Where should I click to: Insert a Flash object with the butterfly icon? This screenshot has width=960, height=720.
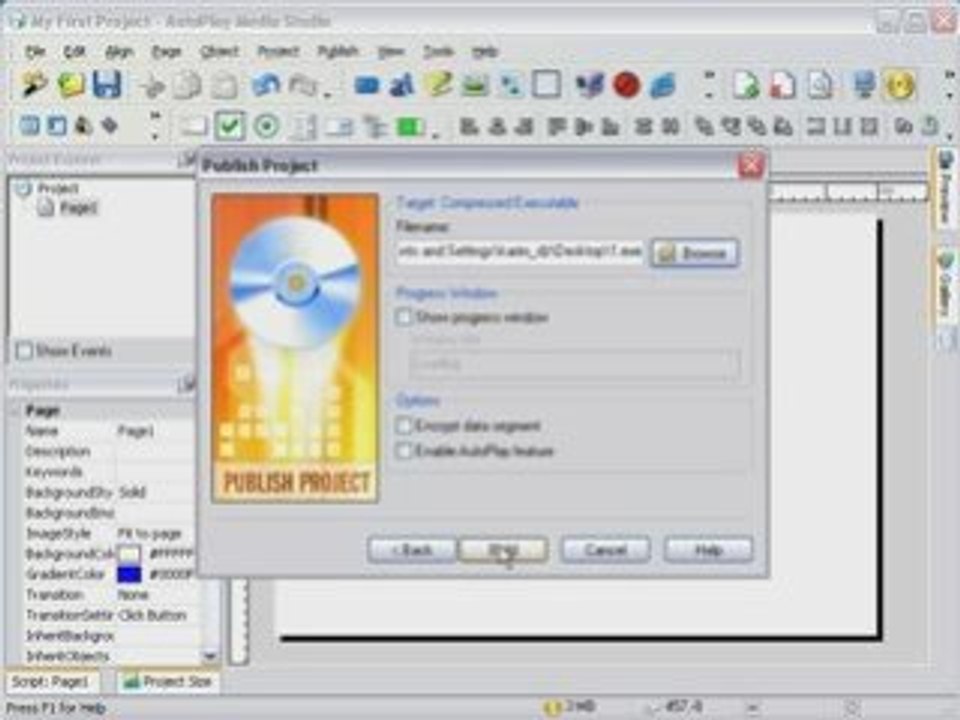589,84
